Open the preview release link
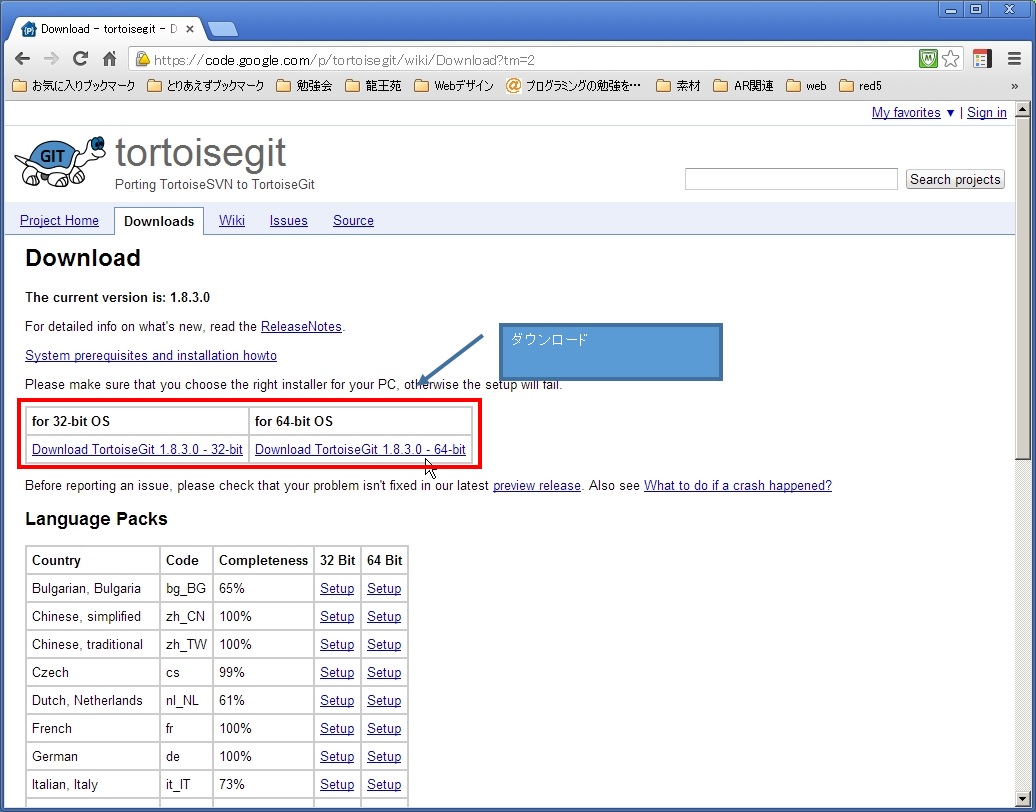This screenshot has height=812, width=1036. coord(536,486)
